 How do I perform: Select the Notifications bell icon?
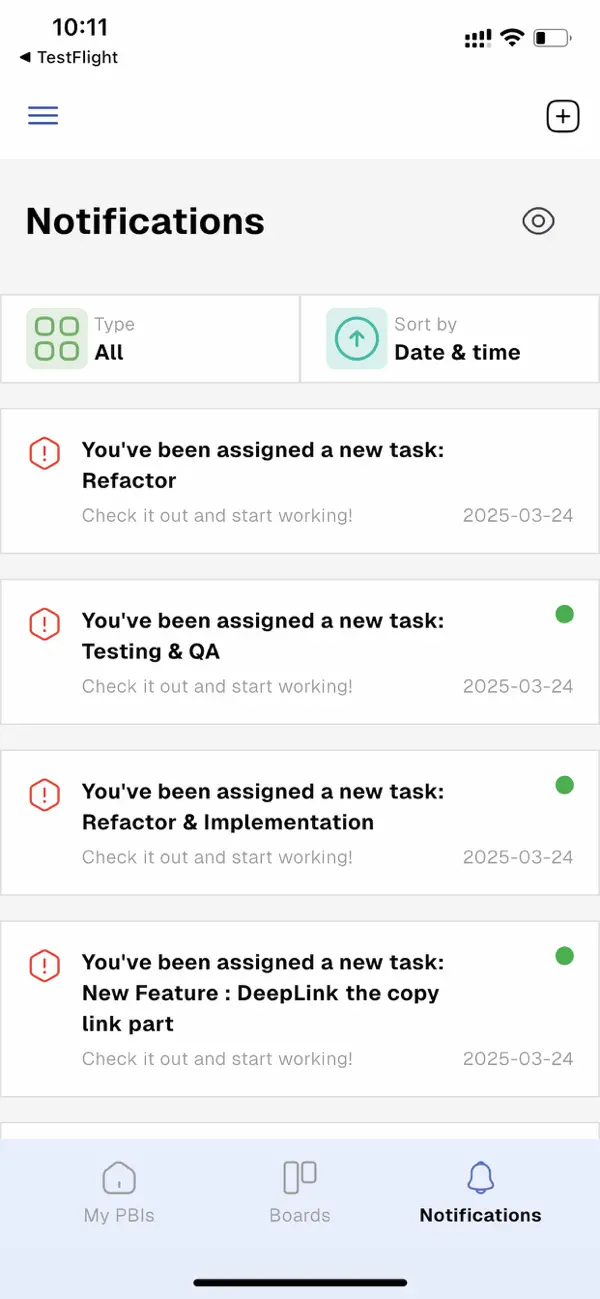coord(480,1177)
